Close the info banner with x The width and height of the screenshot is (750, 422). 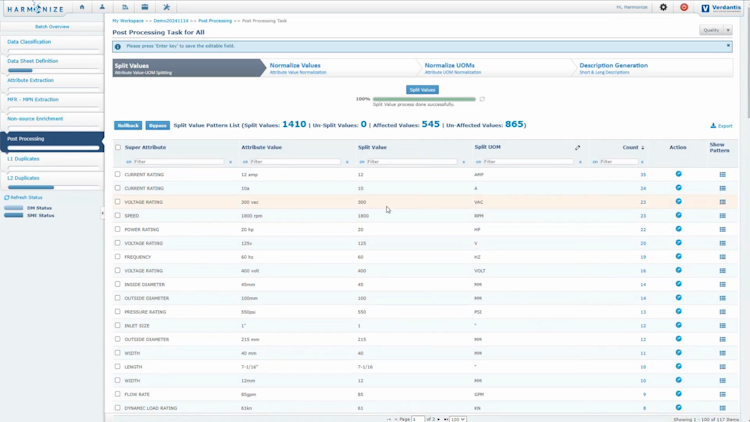(728, 45)
